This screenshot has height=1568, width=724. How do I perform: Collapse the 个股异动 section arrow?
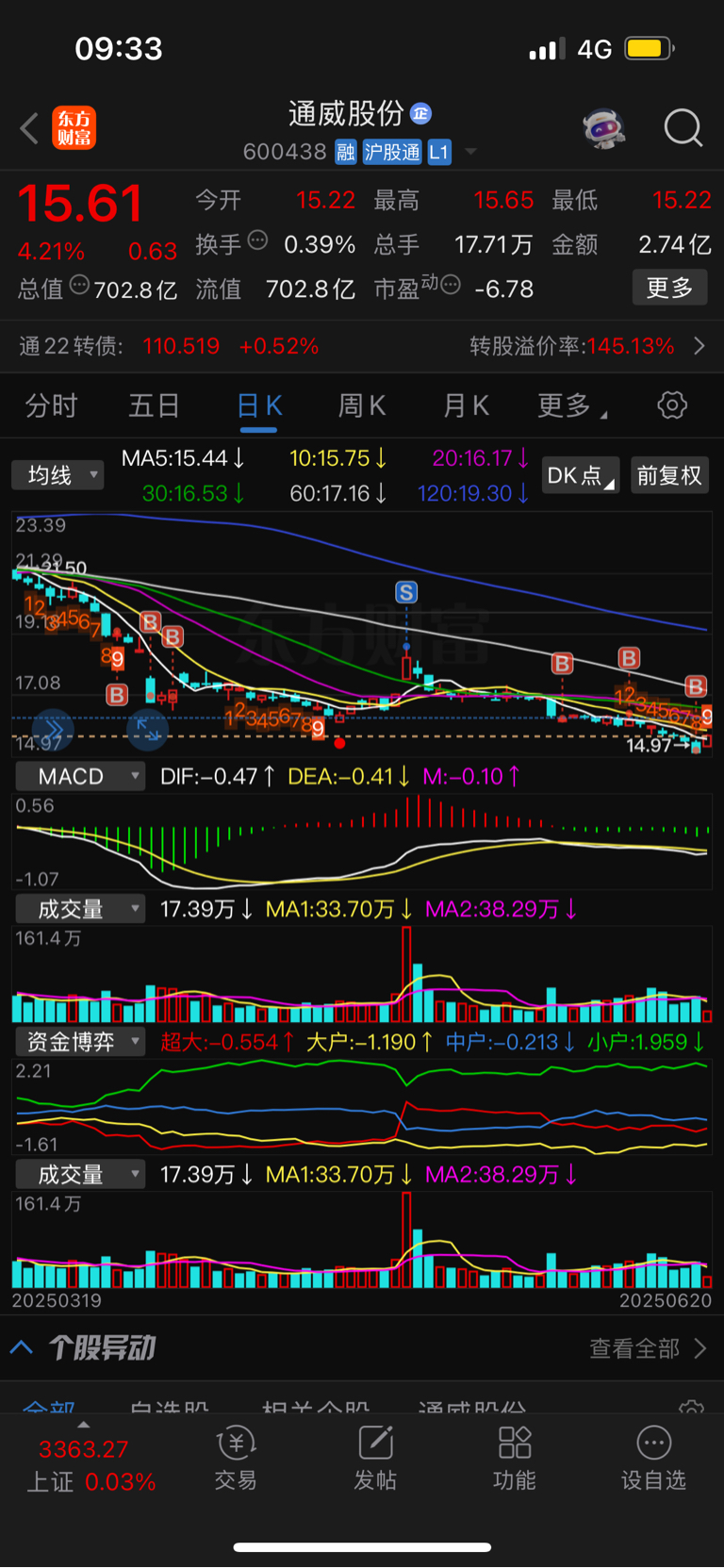tap(22, 1347)
